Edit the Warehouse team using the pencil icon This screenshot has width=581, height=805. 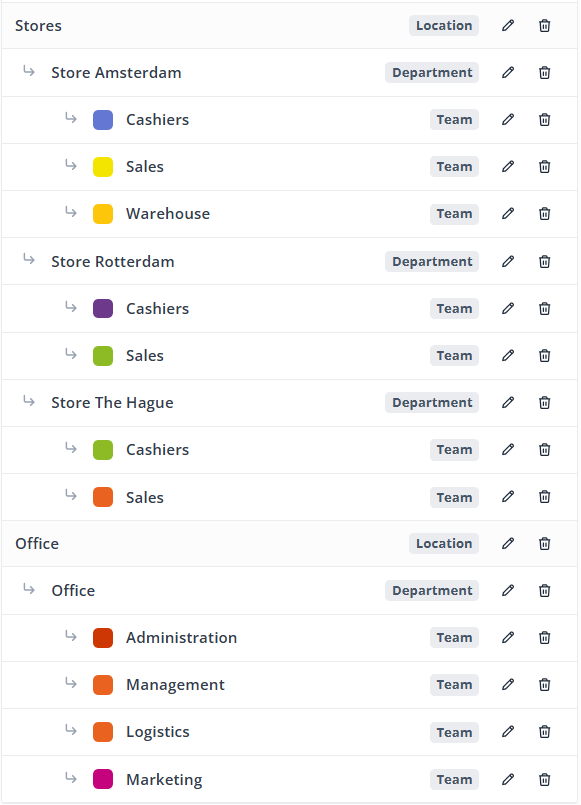coord(508,213)
